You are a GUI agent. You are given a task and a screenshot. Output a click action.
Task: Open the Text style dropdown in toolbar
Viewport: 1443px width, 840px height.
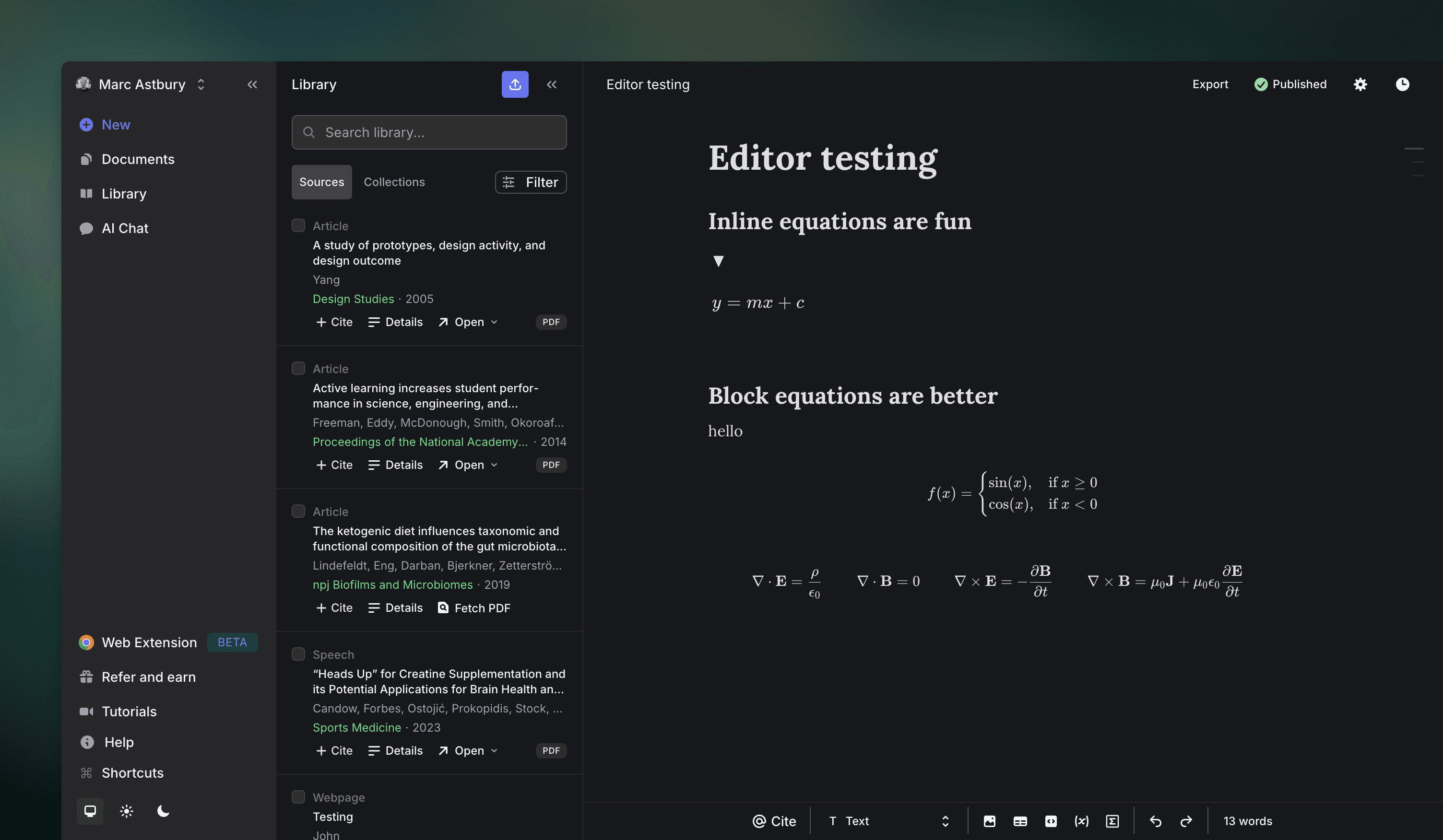point(889,821)
